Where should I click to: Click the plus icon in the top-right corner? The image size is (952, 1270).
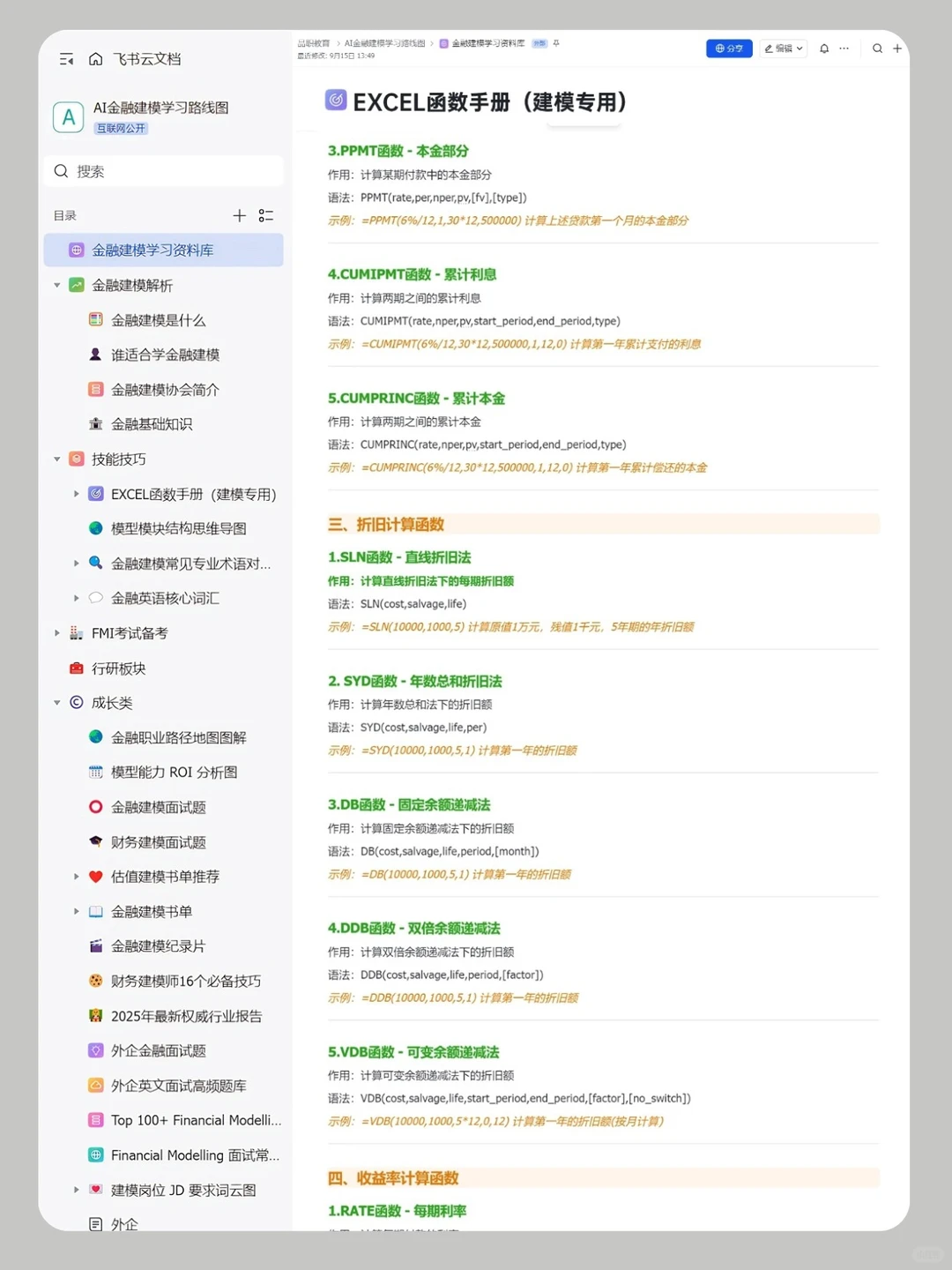click(x=897, y=49)
